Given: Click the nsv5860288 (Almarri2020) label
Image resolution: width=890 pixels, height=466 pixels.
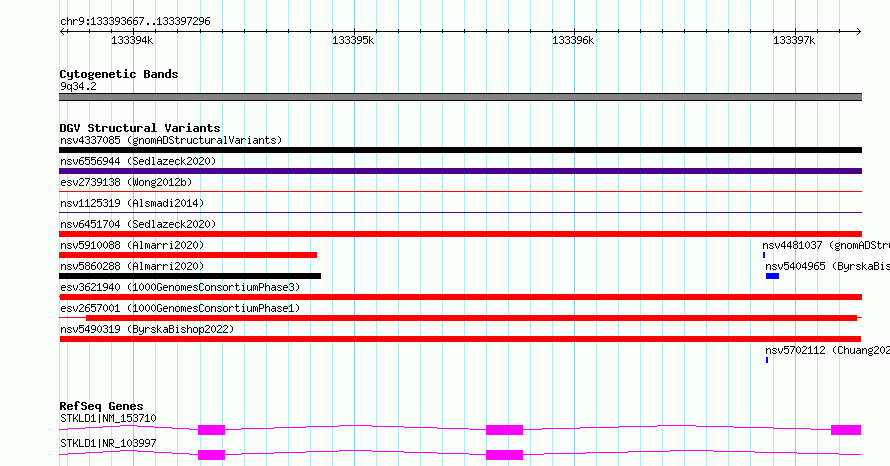Looking at the screenshot, I should (x=132, y=266).
